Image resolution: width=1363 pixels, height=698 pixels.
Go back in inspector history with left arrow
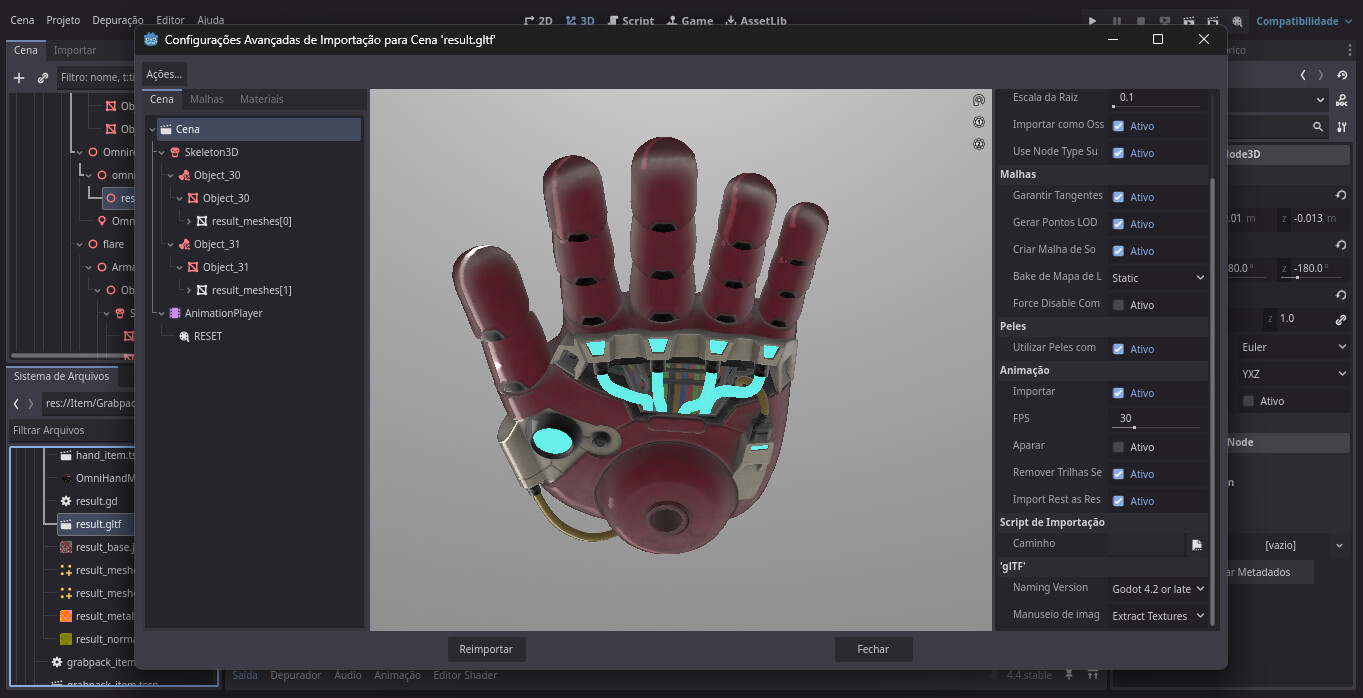point(1303,75)
